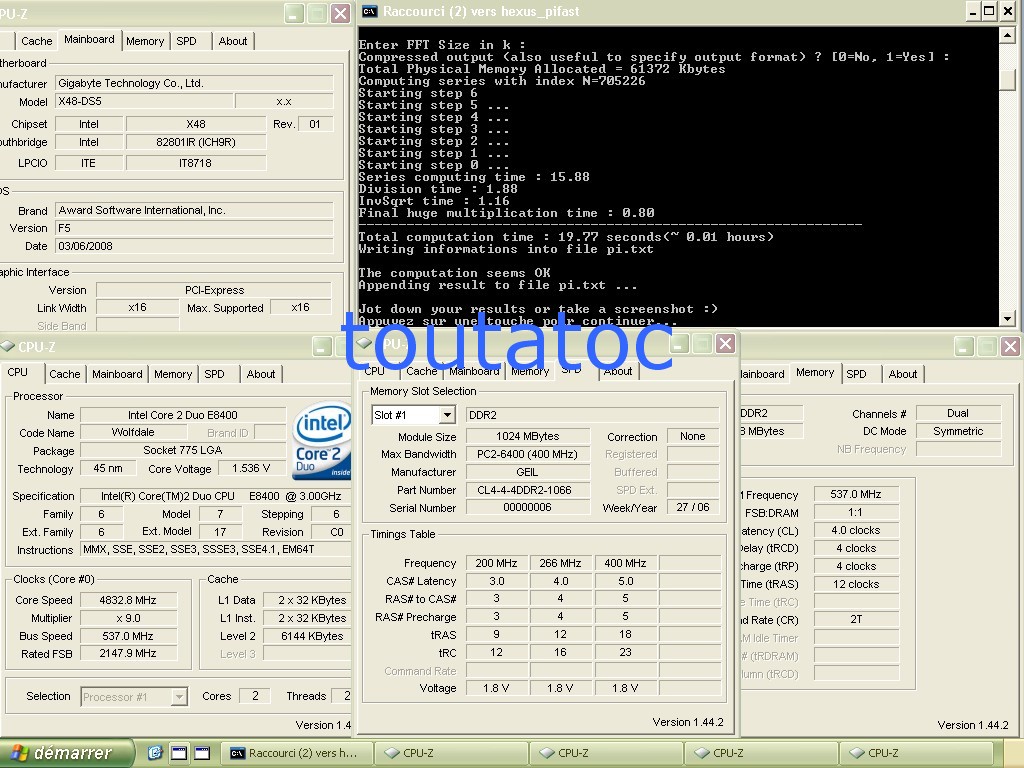
Task: Select the CPU tab in the CPU window
Action: coord(18,372)
